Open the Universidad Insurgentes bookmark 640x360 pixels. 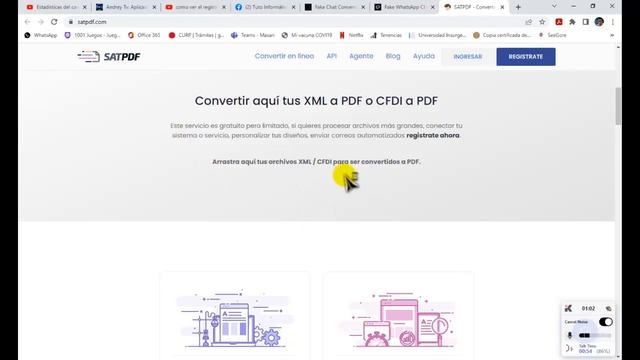pyautogui.click(x=437, y=36)
